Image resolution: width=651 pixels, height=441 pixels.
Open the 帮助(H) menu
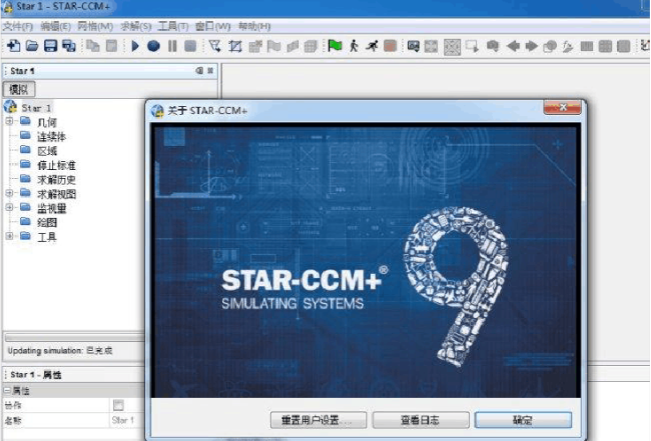[254, 27]
